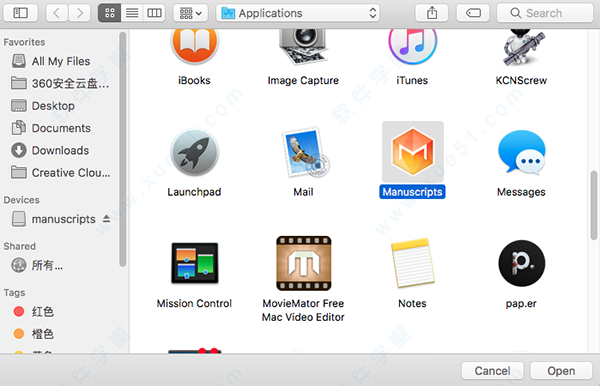Click the sidebar scrollbar

pos(122,149)
